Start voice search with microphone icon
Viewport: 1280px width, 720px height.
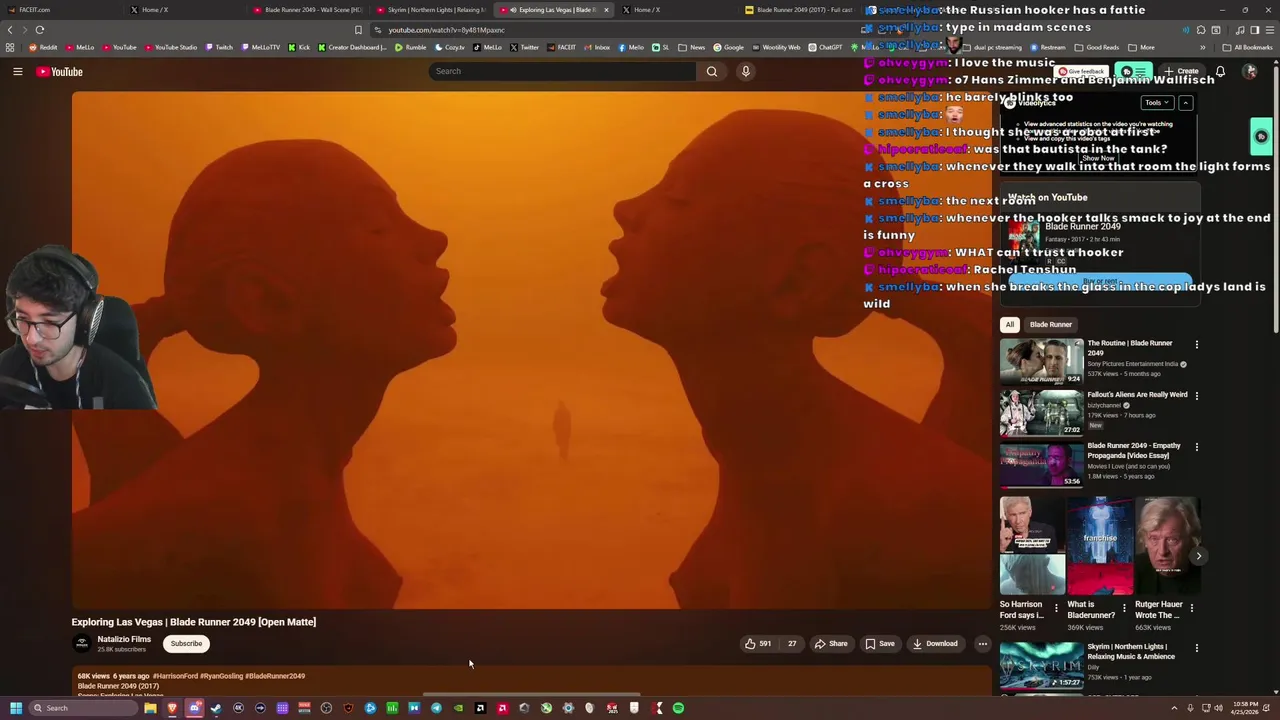point(745,71)
